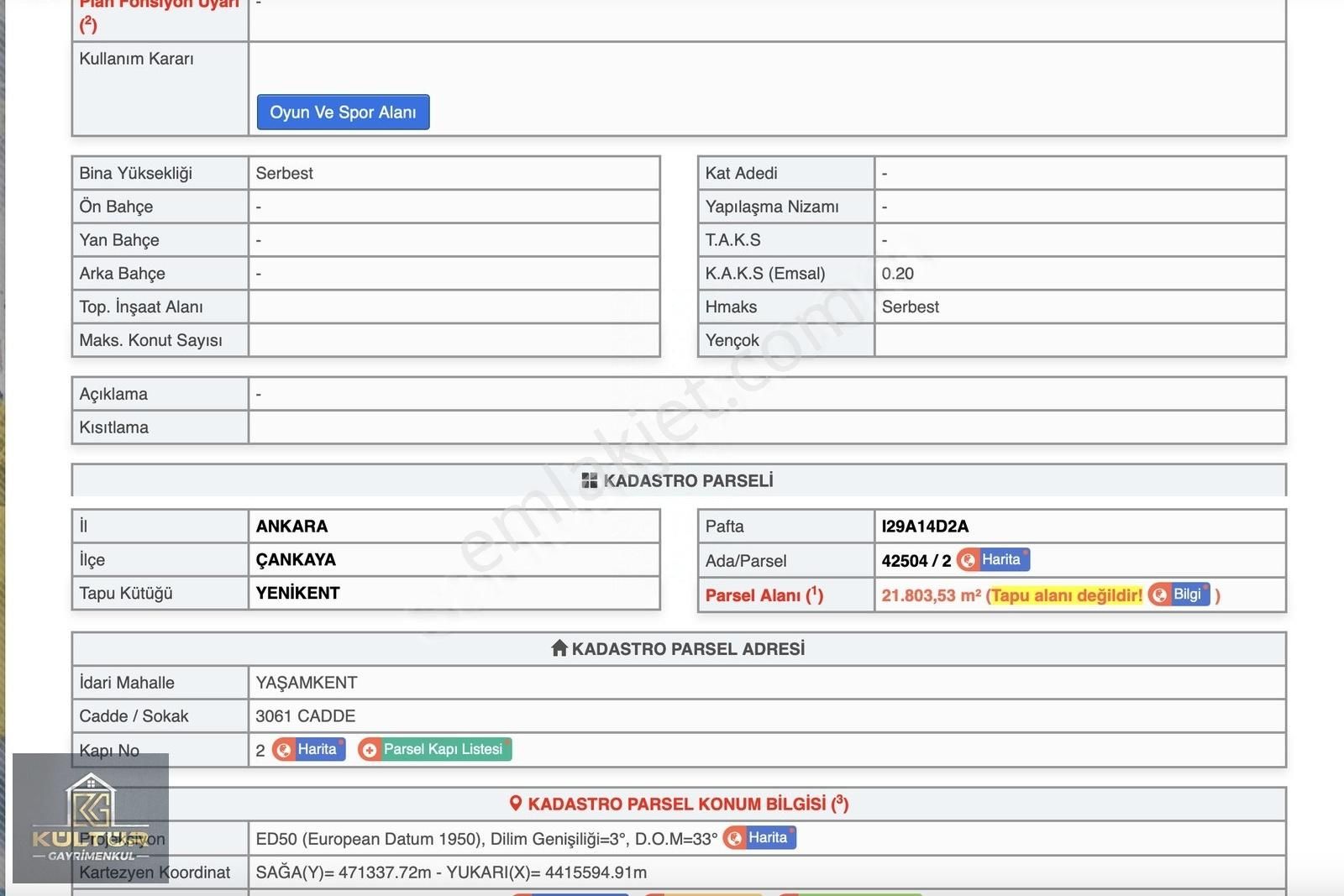Select the İlçe value ÇANKAYA
Viewport: 1344px width, 896px height.
[x=296, y=560]
